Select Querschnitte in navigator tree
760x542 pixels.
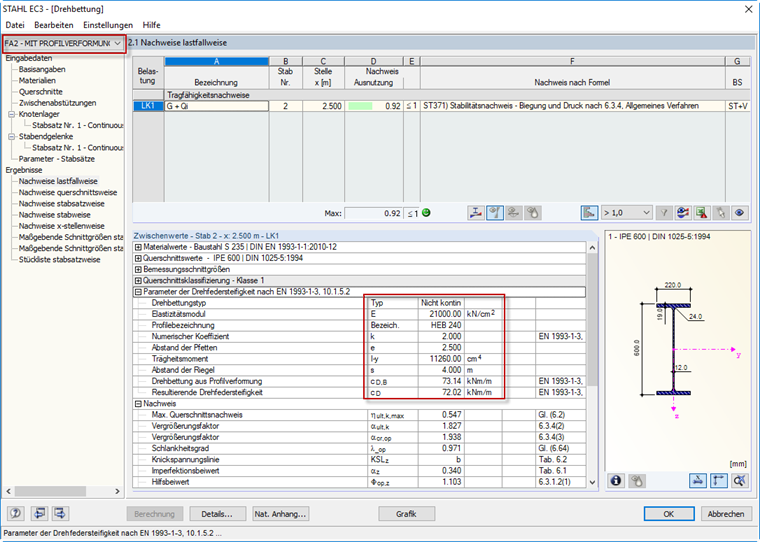[x=41, y=92]
